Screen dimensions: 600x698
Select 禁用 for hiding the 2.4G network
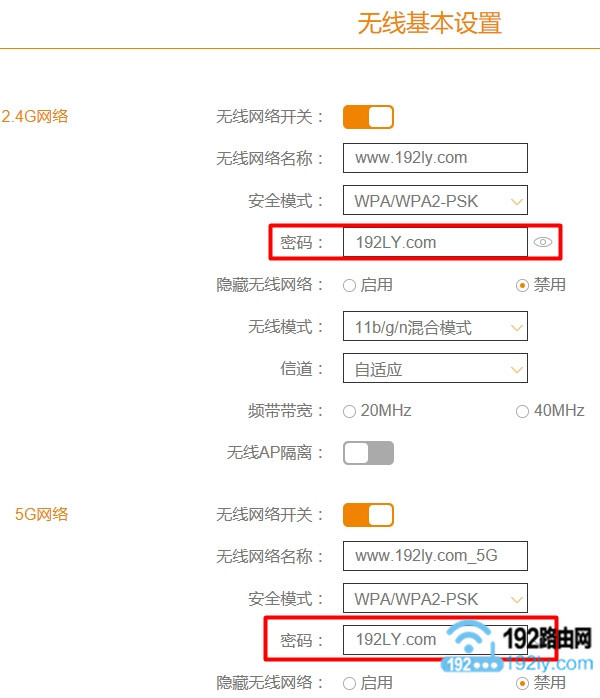[522, 285]
